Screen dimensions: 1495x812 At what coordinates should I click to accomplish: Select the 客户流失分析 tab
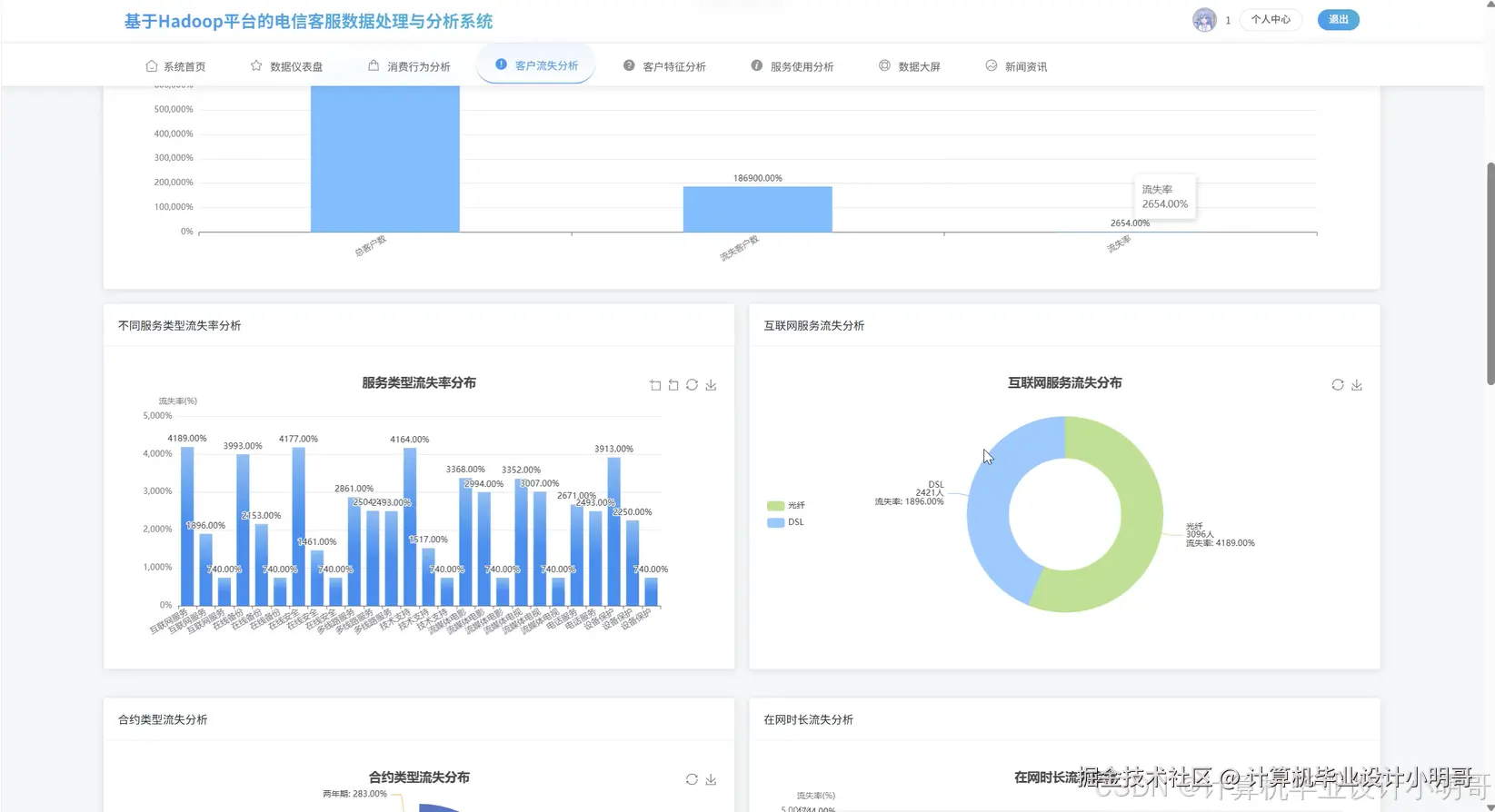536,65
